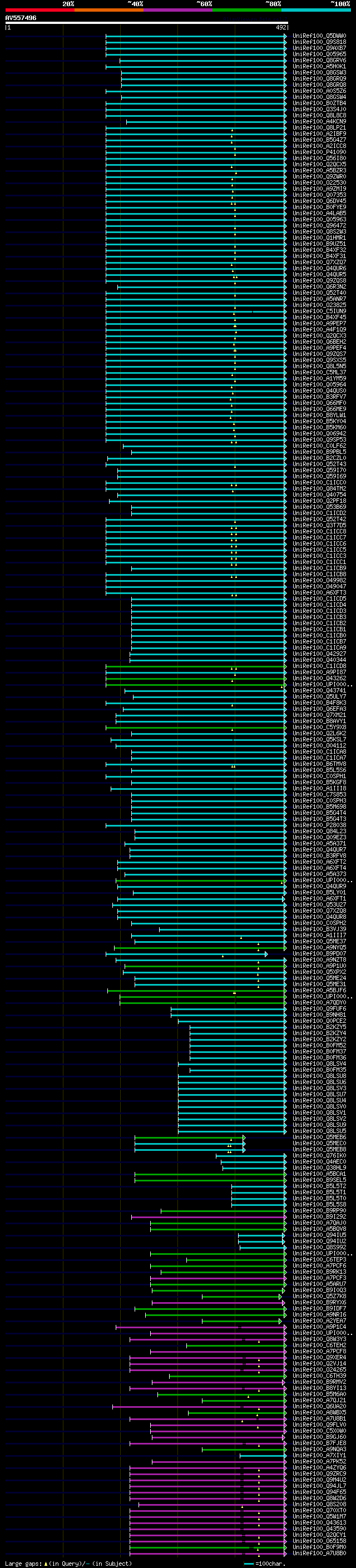Select hit UniRef100_A0S5Z6
Image resolution: width=356 pixels, height=1568 pixels.
point(319,91)
